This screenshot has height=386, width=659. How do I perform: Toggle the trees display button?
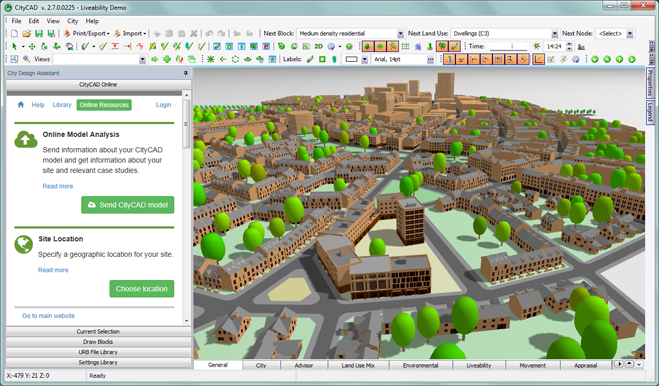pyautogui.click(x=442, y=46)
